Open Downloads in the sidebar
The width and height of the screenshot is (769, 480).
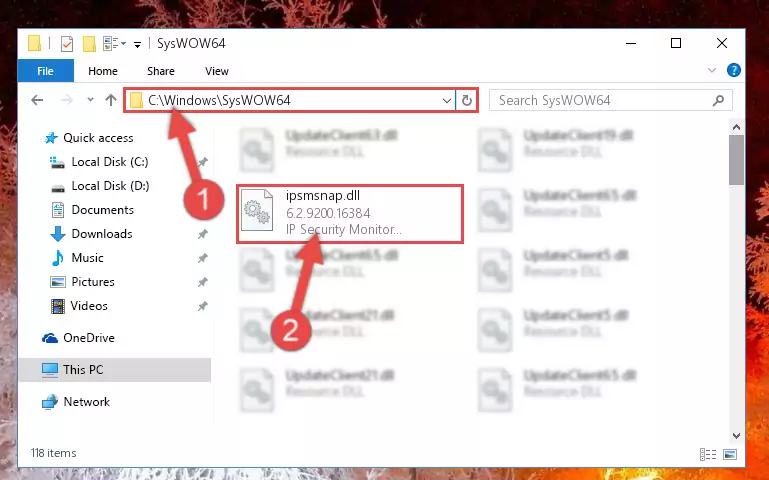[102, 234]
